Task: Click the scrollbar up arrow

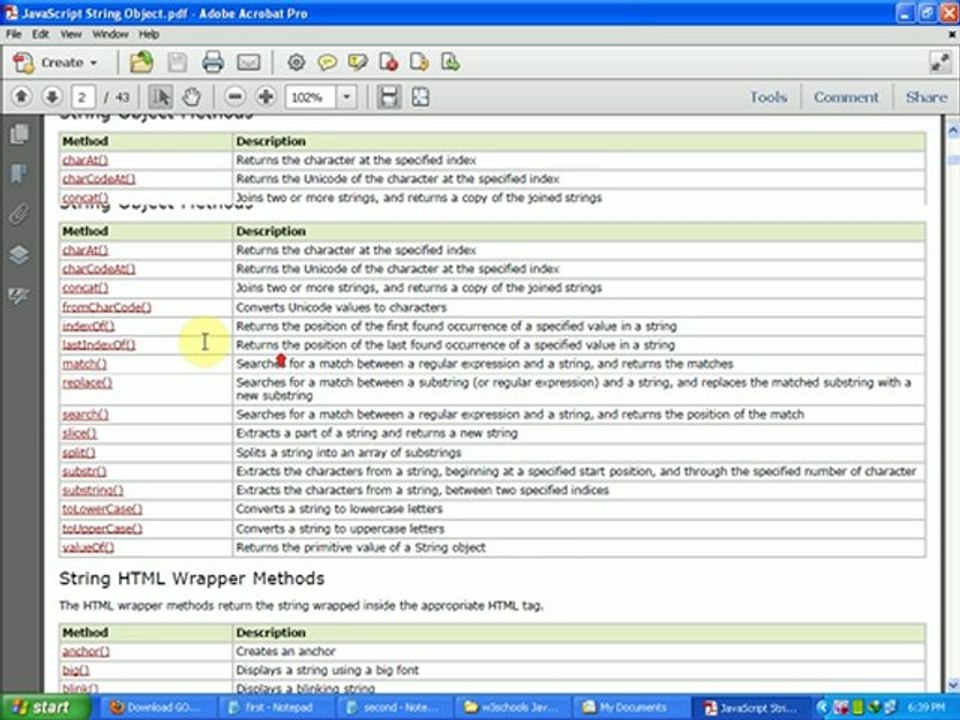Action: tap(953, 130)
